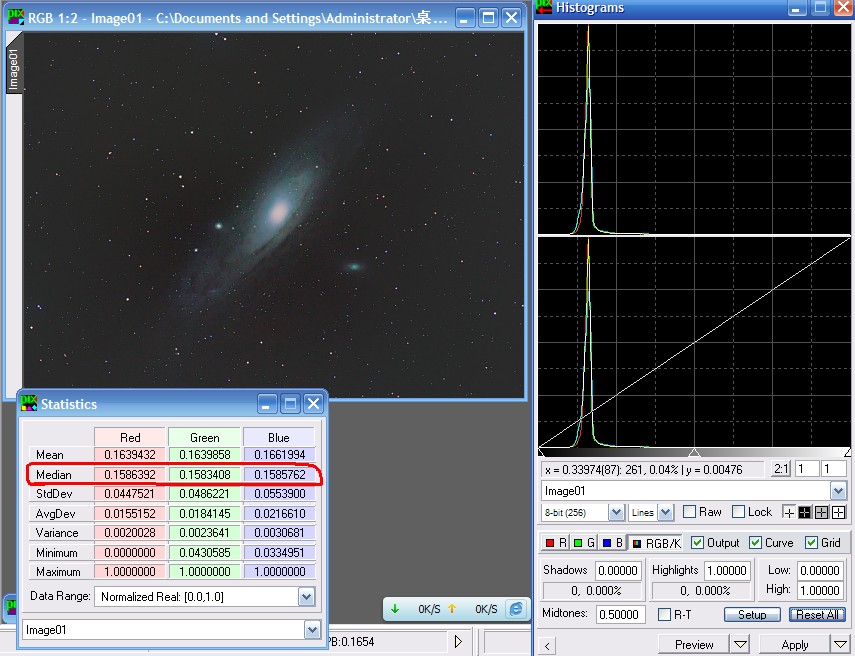
Task: Click the Midtones value input field
Action: (619, 614)
